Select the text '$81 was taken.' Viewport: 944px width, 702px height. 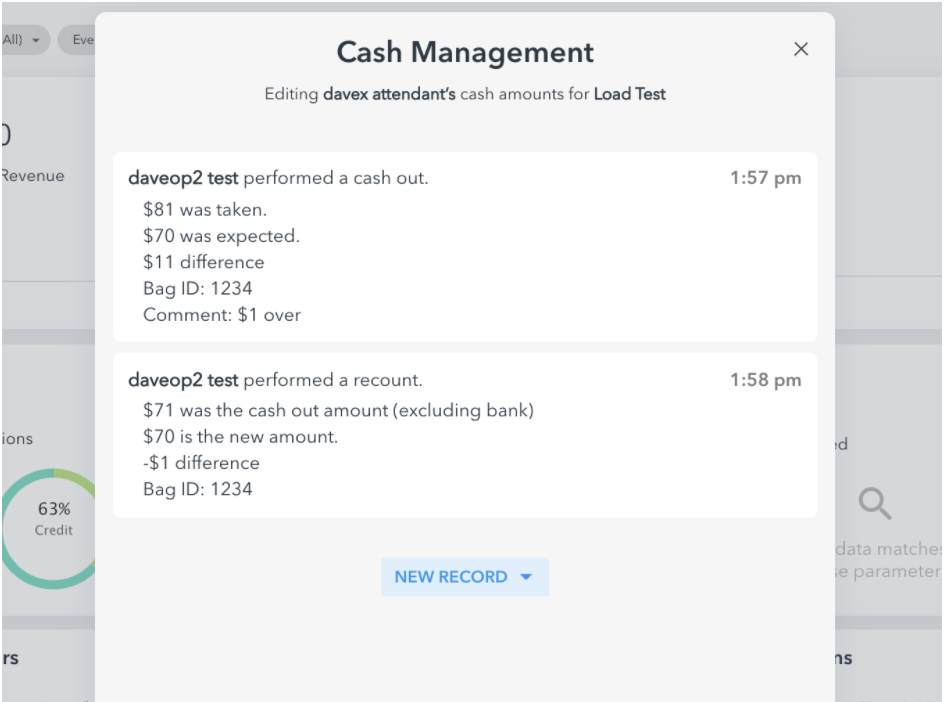pyautogui.click(x=205, y=210)
